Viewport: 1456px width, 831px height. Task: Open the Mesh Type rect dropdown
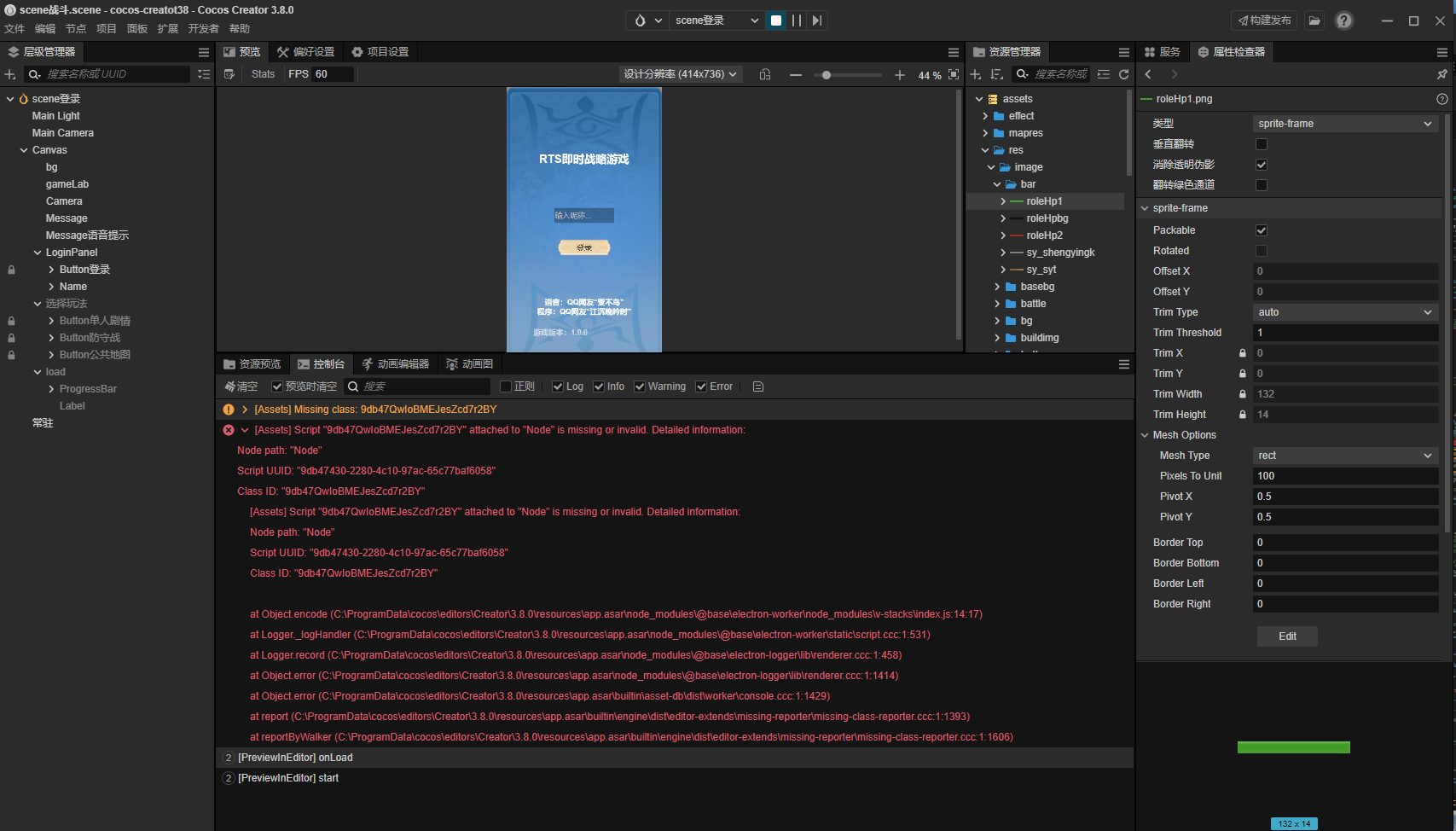tap(1345, 456)
